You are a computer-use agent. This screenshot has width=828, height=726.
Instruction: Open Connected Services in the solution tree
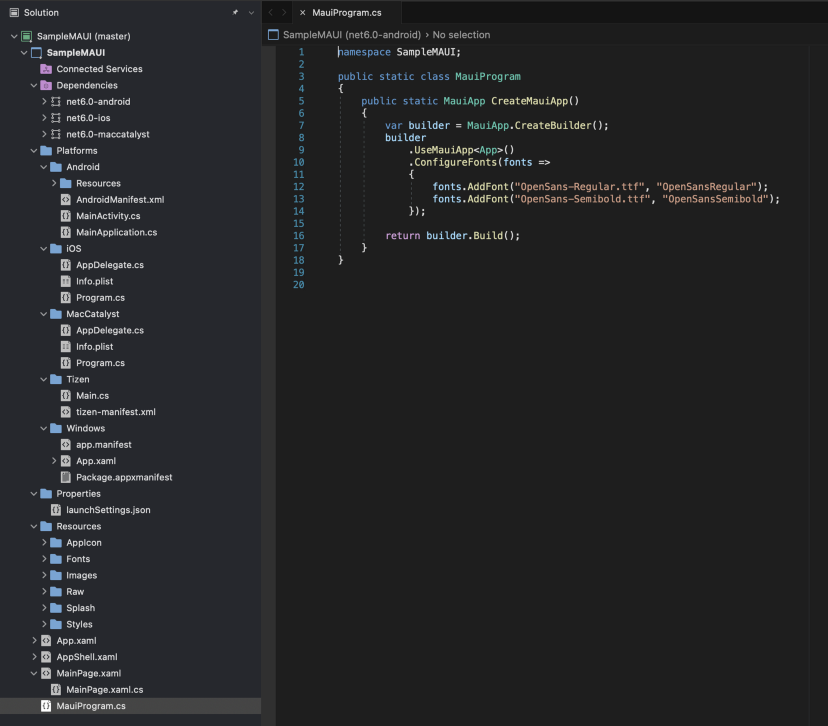(99, 69)
